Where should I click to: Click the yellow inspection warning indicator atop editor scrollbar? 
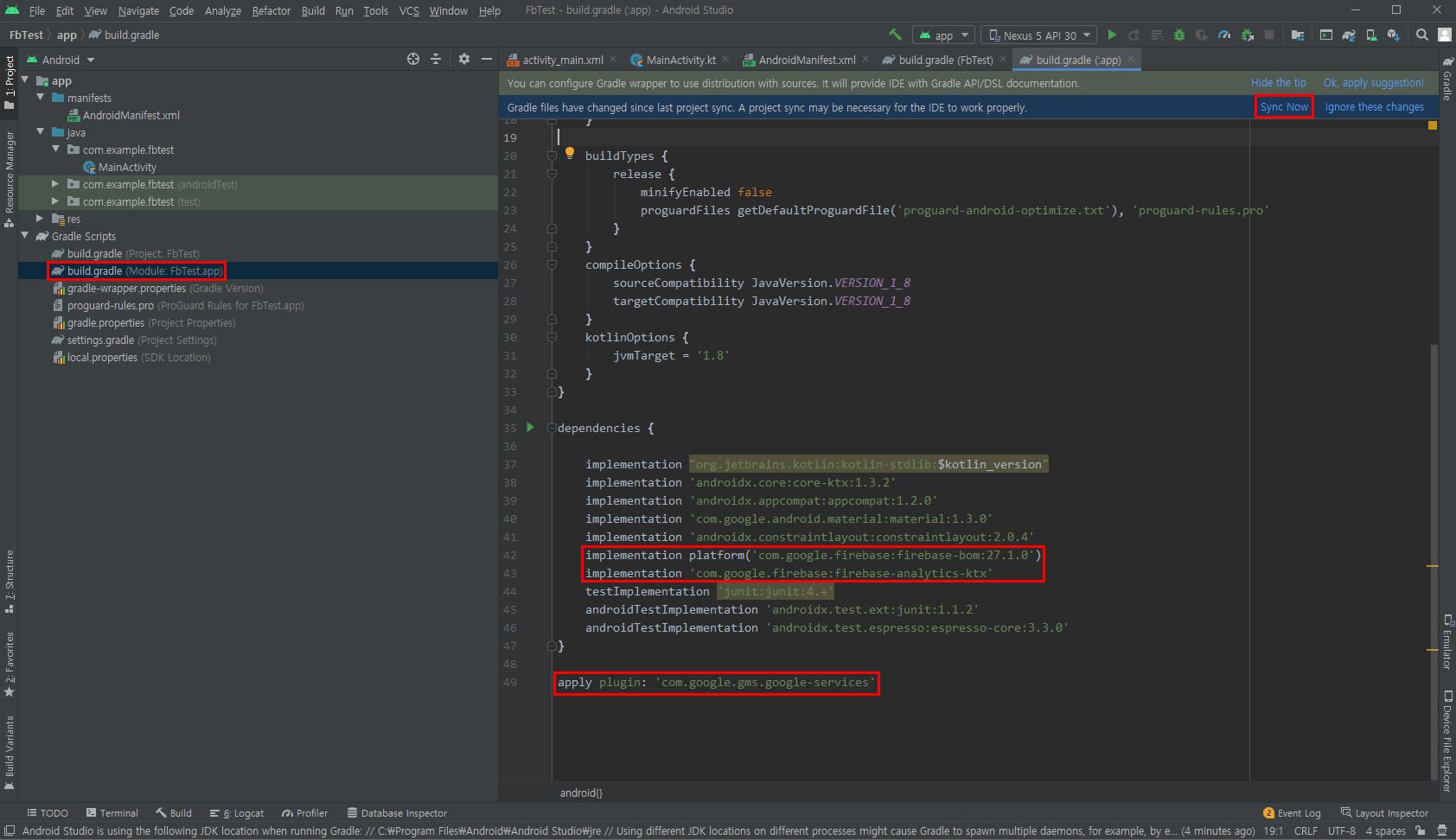click(x=1433, y=125)
